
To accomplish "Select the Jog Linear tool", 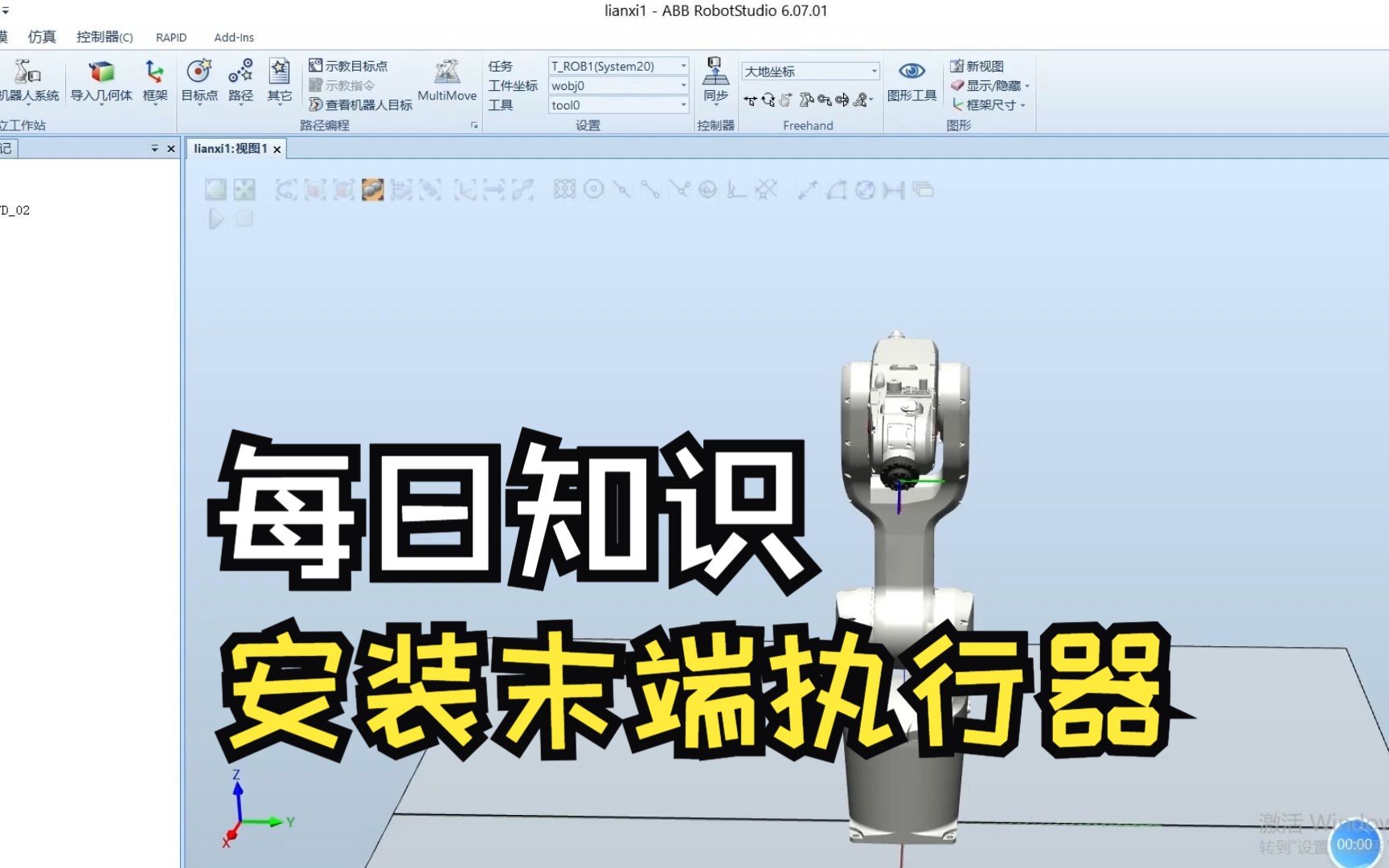I will coord(825,100).
